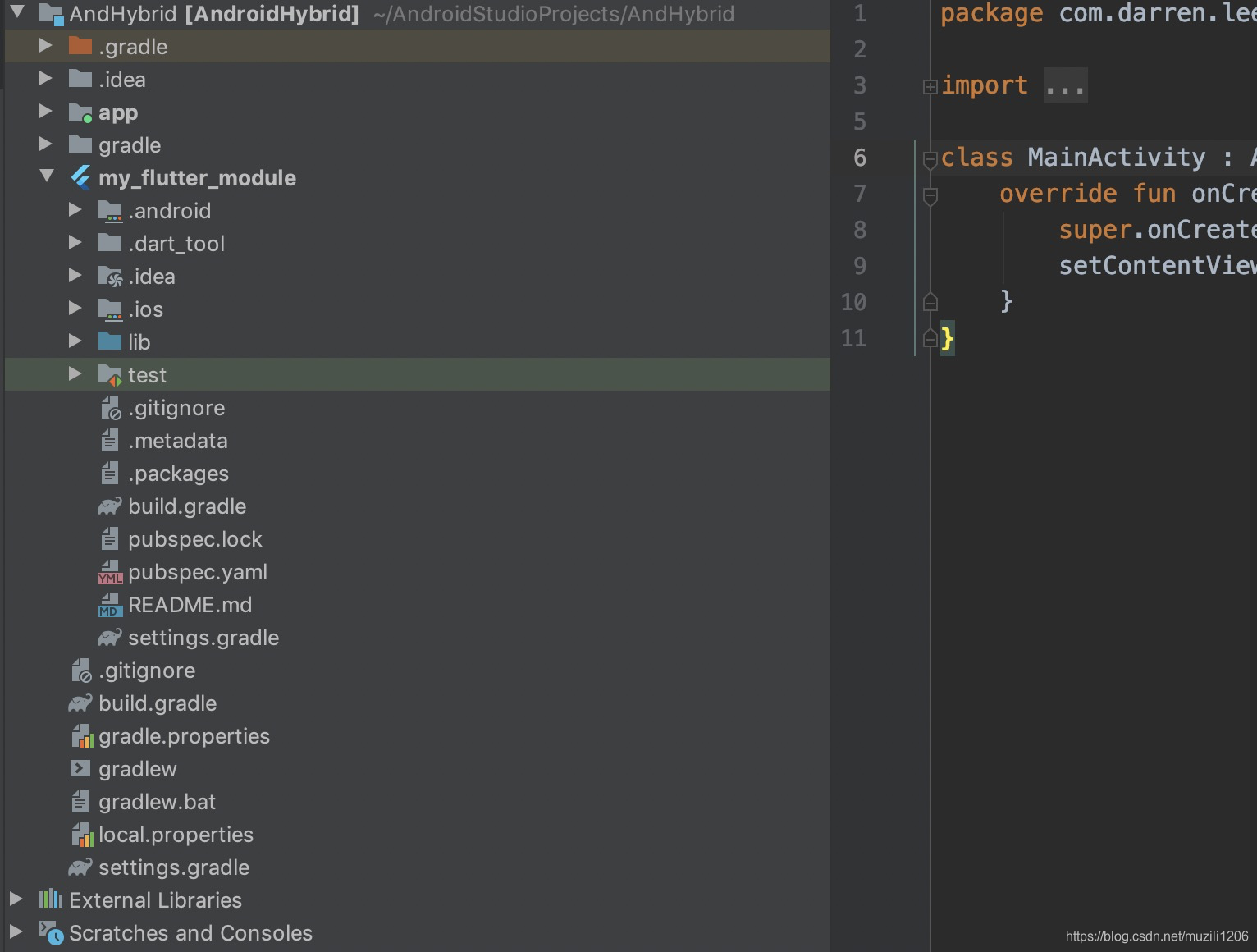
Task: Click the AndHybrid project root icon
Action: tap(51, 14)
